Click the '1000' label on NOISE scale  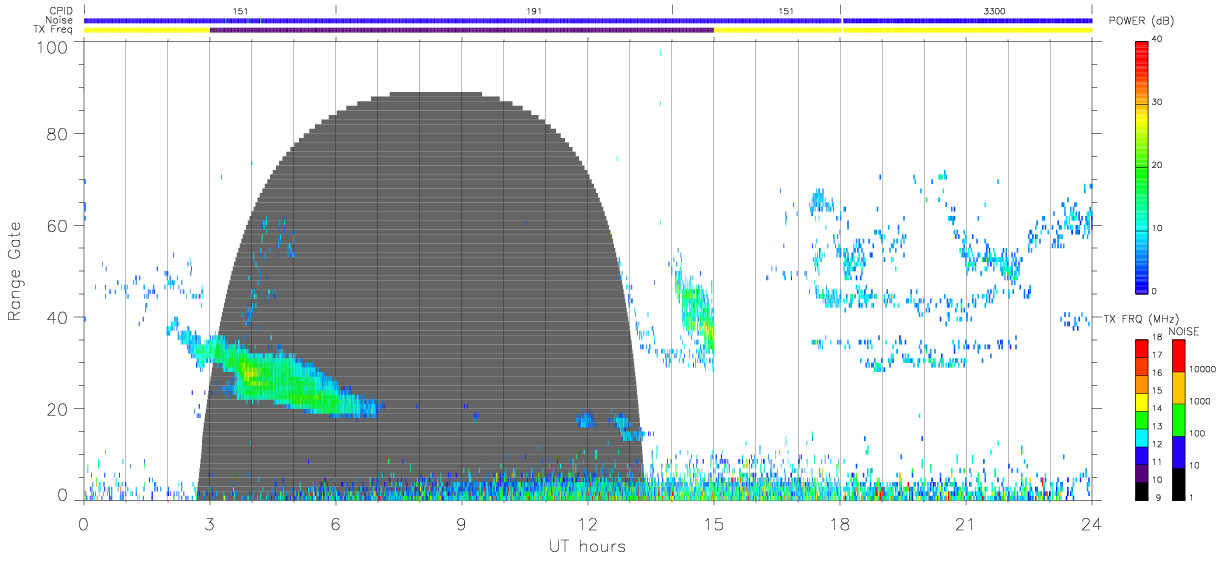(1200, 401)
